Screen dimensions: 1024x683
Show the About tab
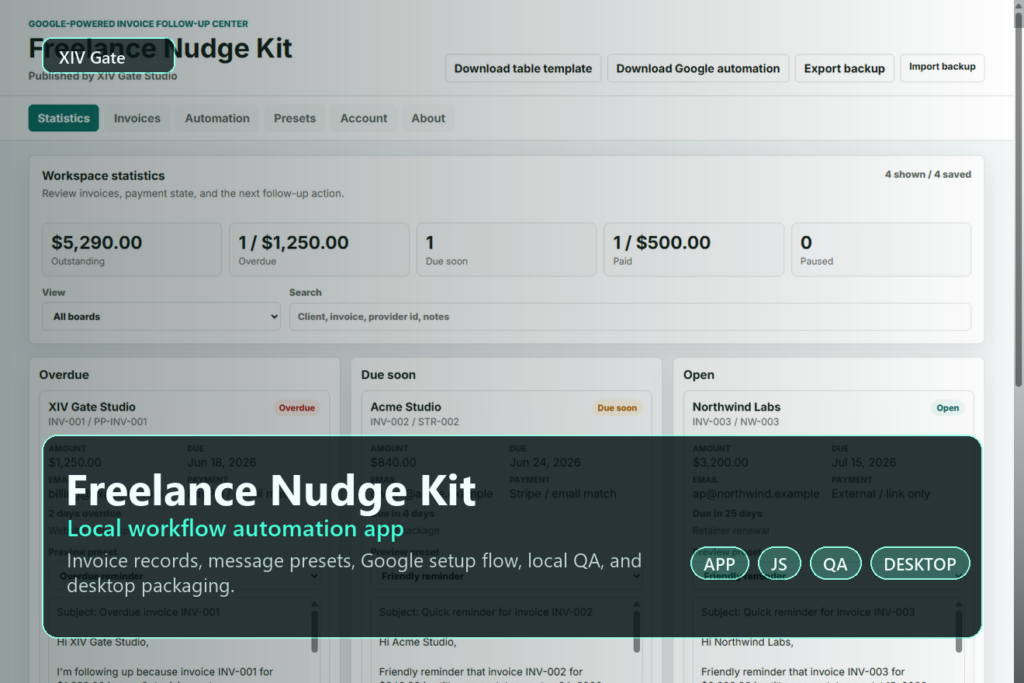tap(428, 118)
